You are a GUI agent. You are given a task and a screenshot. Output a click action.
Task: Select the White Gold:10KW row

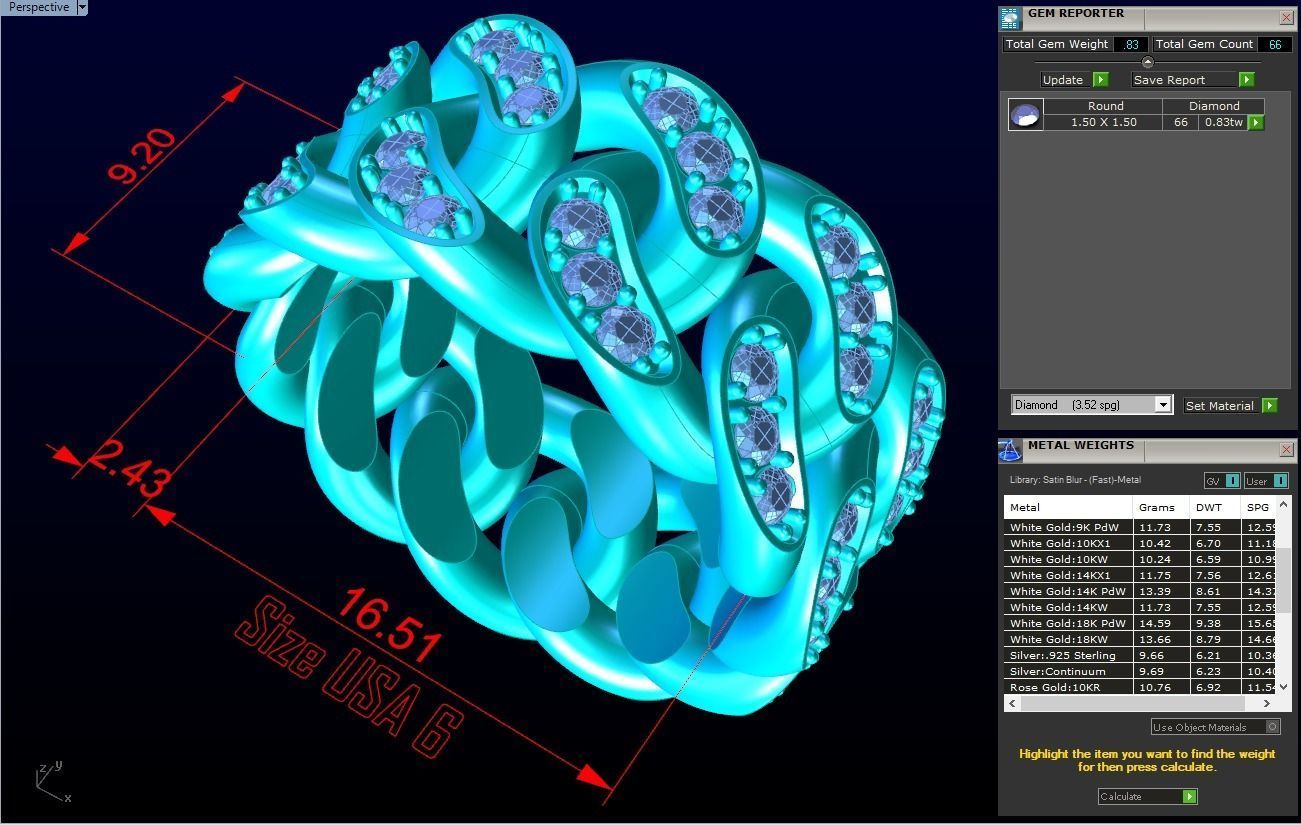(1141, 559)
